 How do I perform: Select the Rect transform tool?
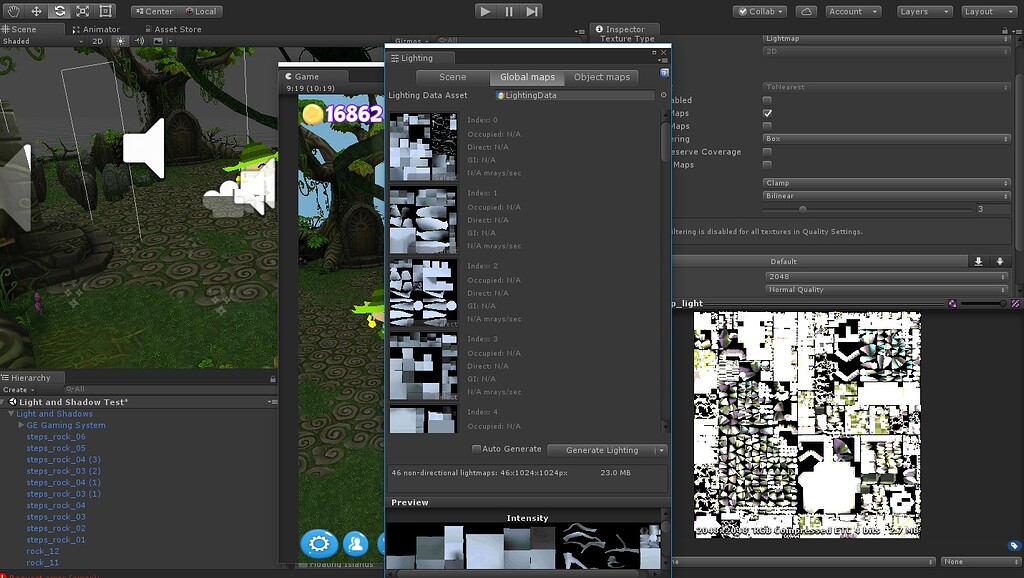(x=105, y=11)
